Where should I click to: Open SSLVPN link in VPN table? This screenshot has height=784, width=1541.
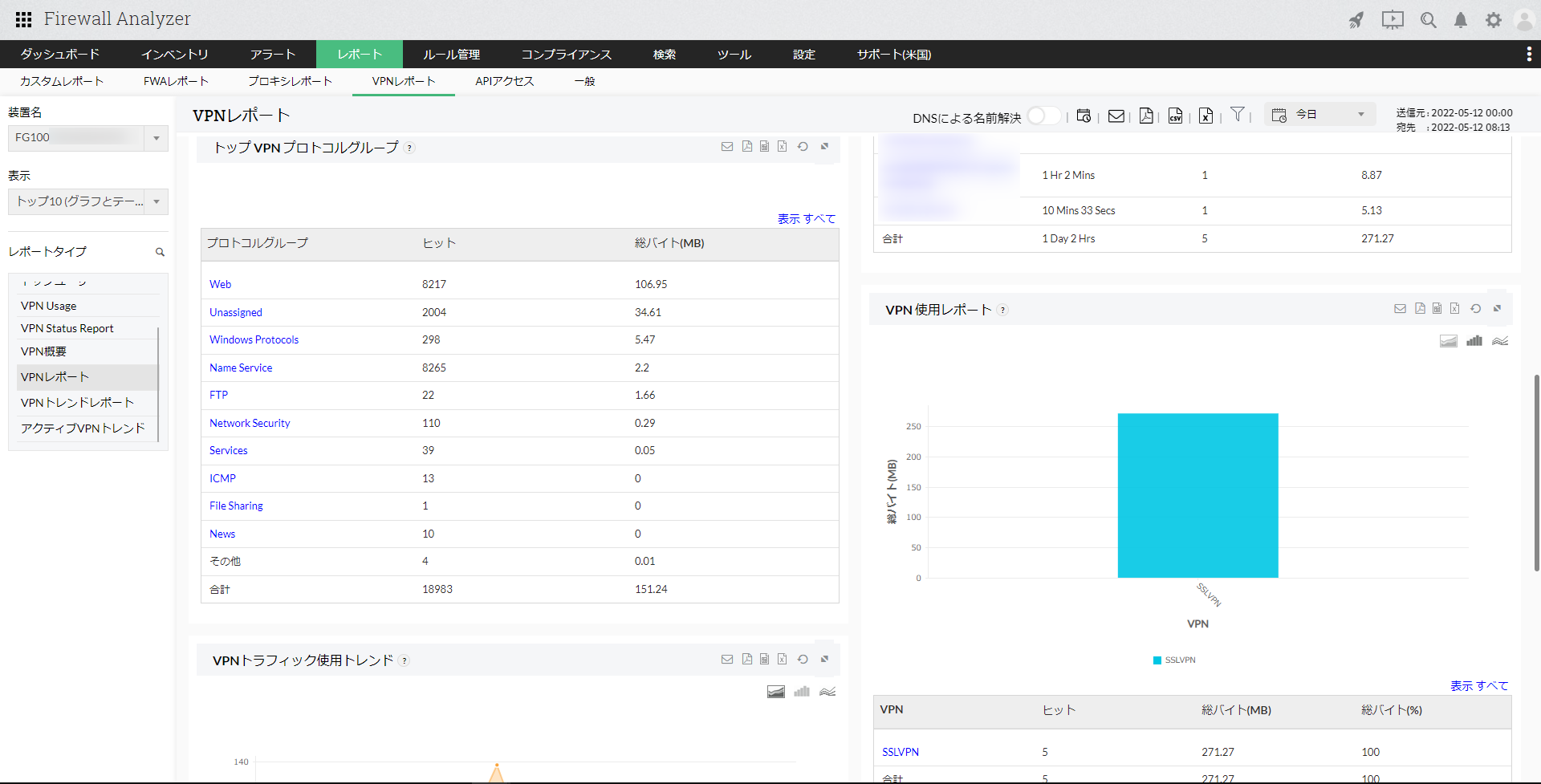901,752
